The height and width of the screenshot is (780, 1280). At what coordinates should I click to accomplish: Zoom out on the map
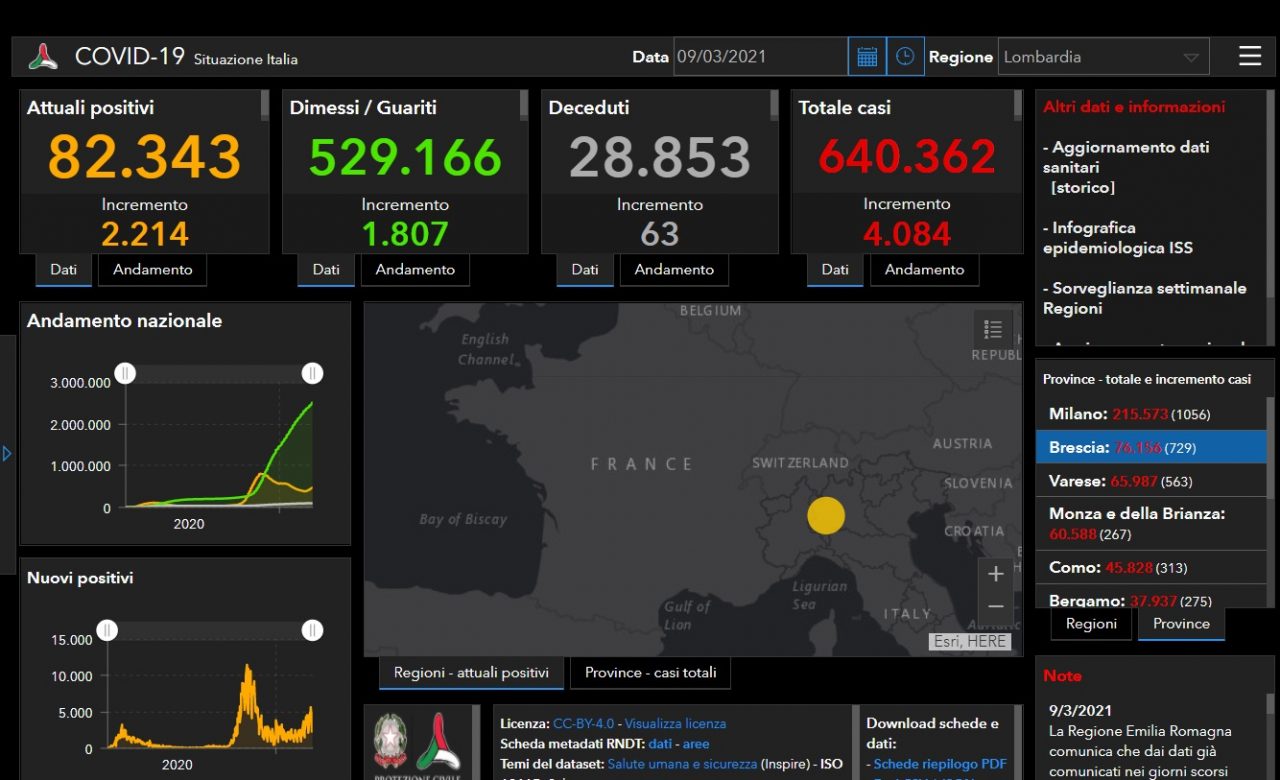click(x=995, y=607)
